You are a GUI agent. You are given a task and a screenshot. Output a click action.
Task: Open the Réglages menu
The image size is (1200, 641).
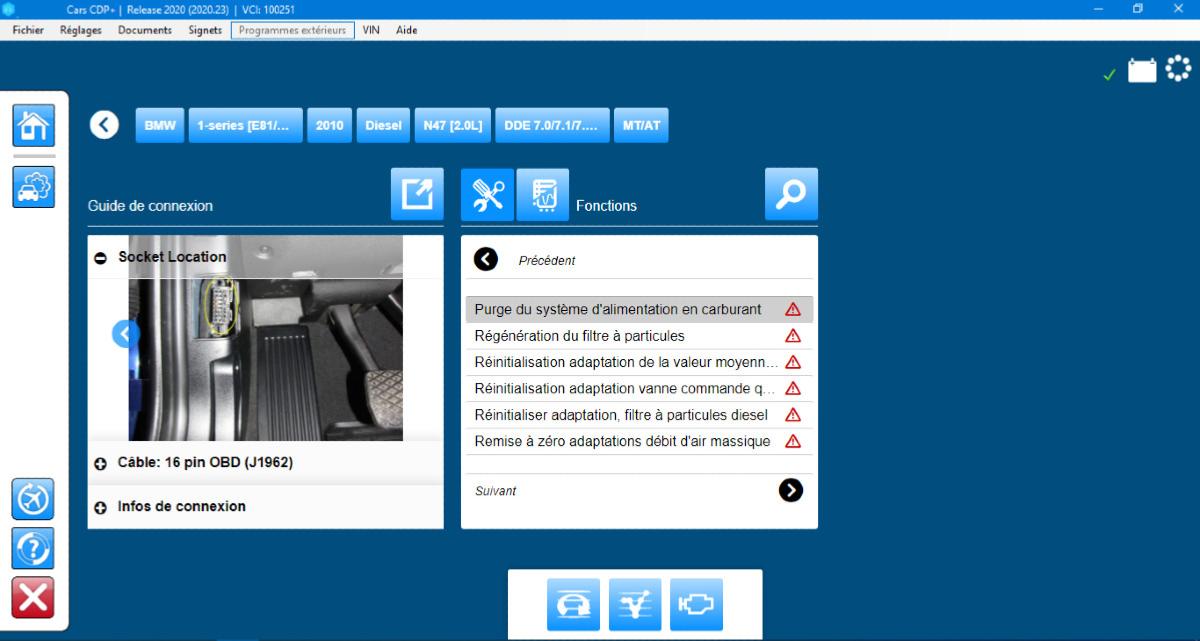80,30
